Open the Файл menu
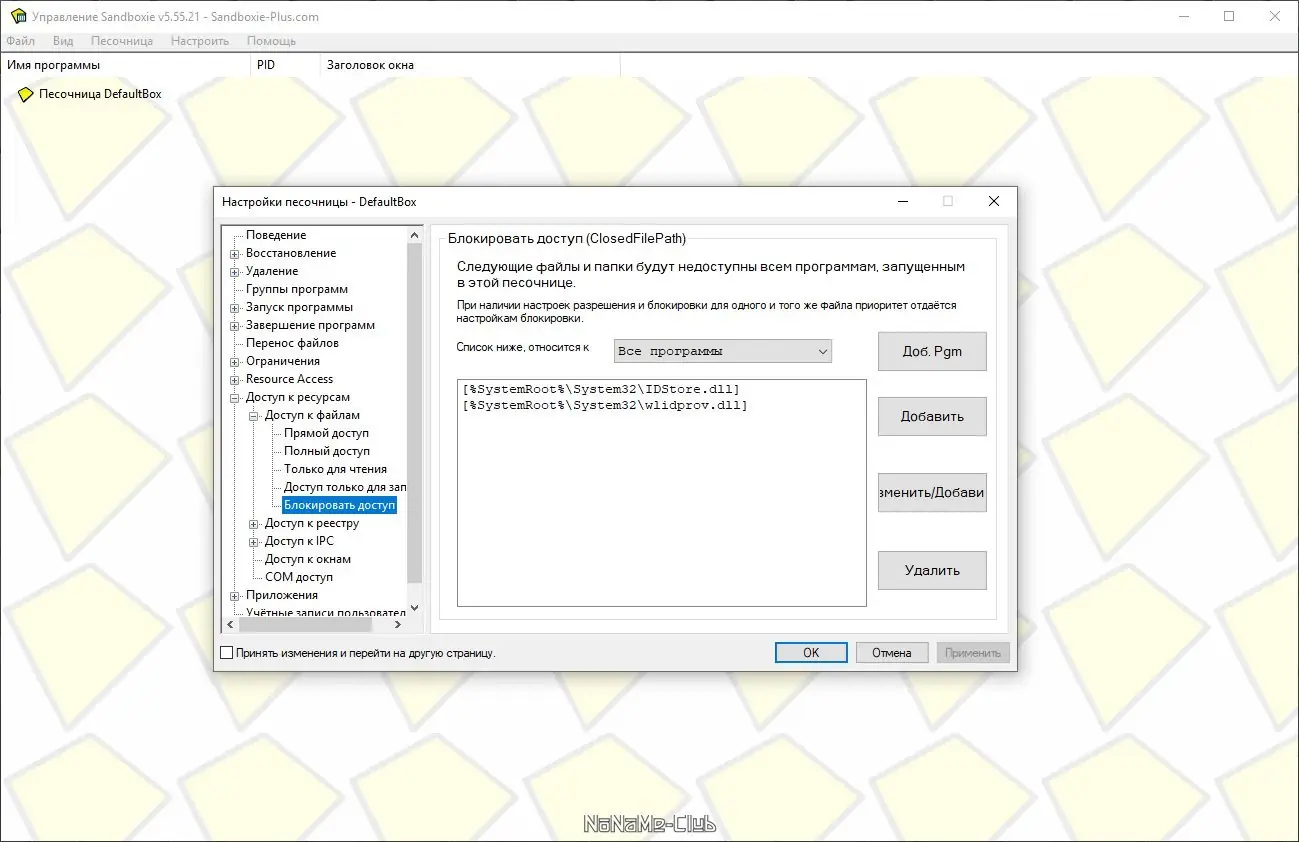Image resolution: width=1299 pixels, height=842 pixels. (x=20, y=41)
